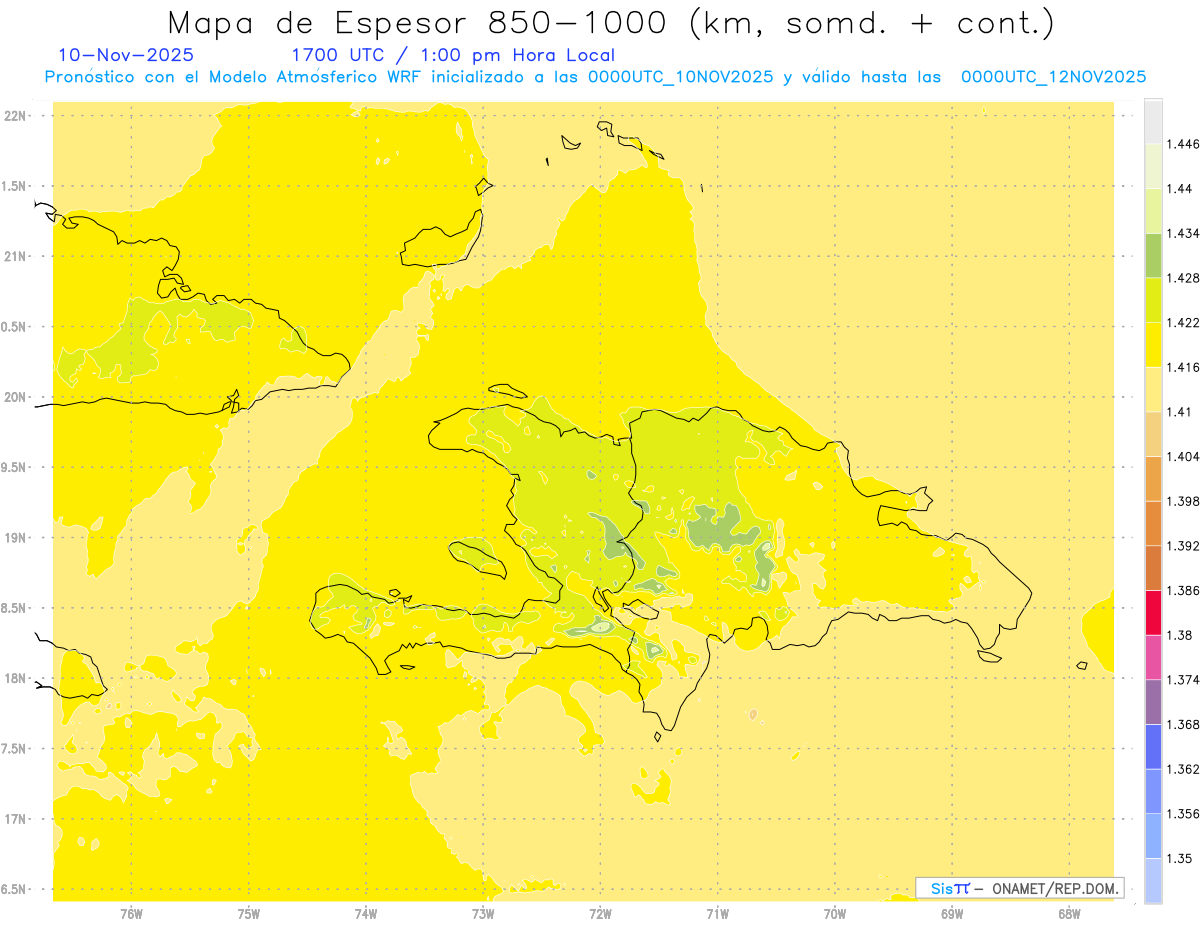Click the colorbar value "1.44"
Screen dimensions: 1200x927
coord(1178,188)
